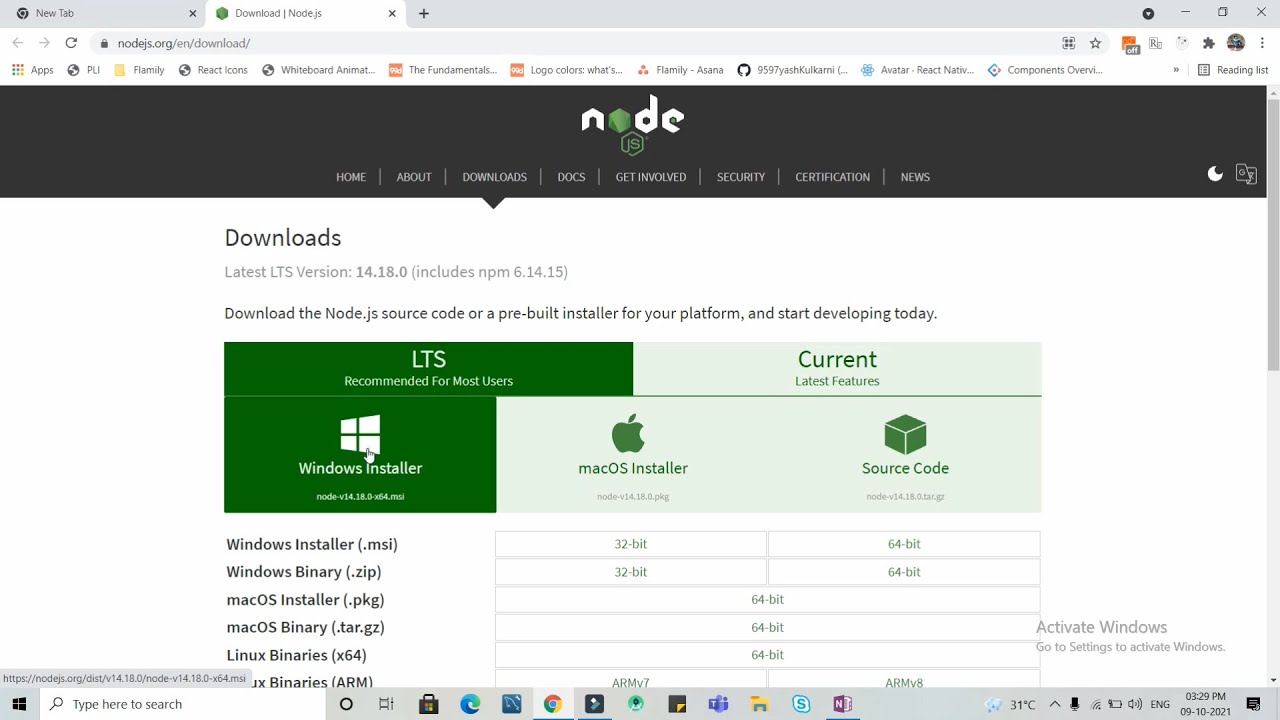Click the taskbar search box
Screen dimensions: 1280x720
point(183,704)
